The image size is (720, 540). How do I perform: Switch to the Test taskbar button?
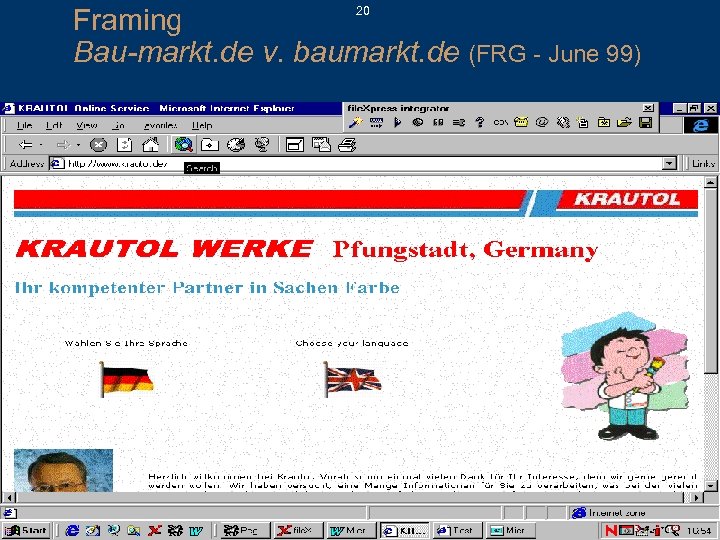tap(456, 530)
